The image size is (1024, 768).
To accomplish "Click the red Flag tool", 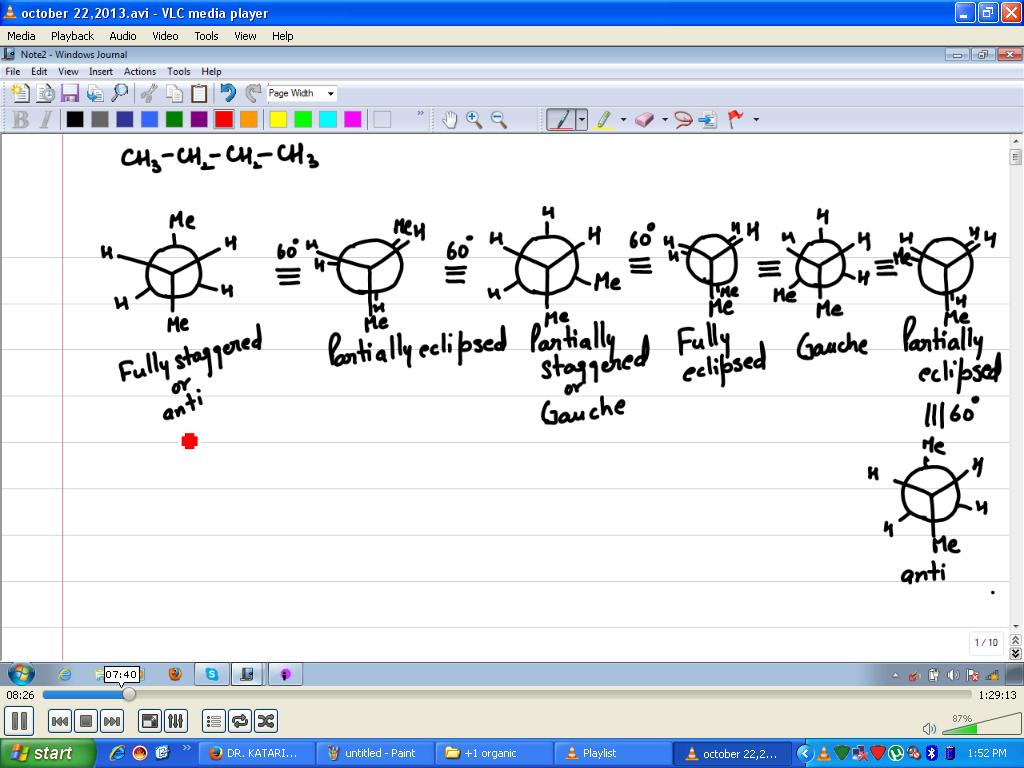I will pos(735,120).
